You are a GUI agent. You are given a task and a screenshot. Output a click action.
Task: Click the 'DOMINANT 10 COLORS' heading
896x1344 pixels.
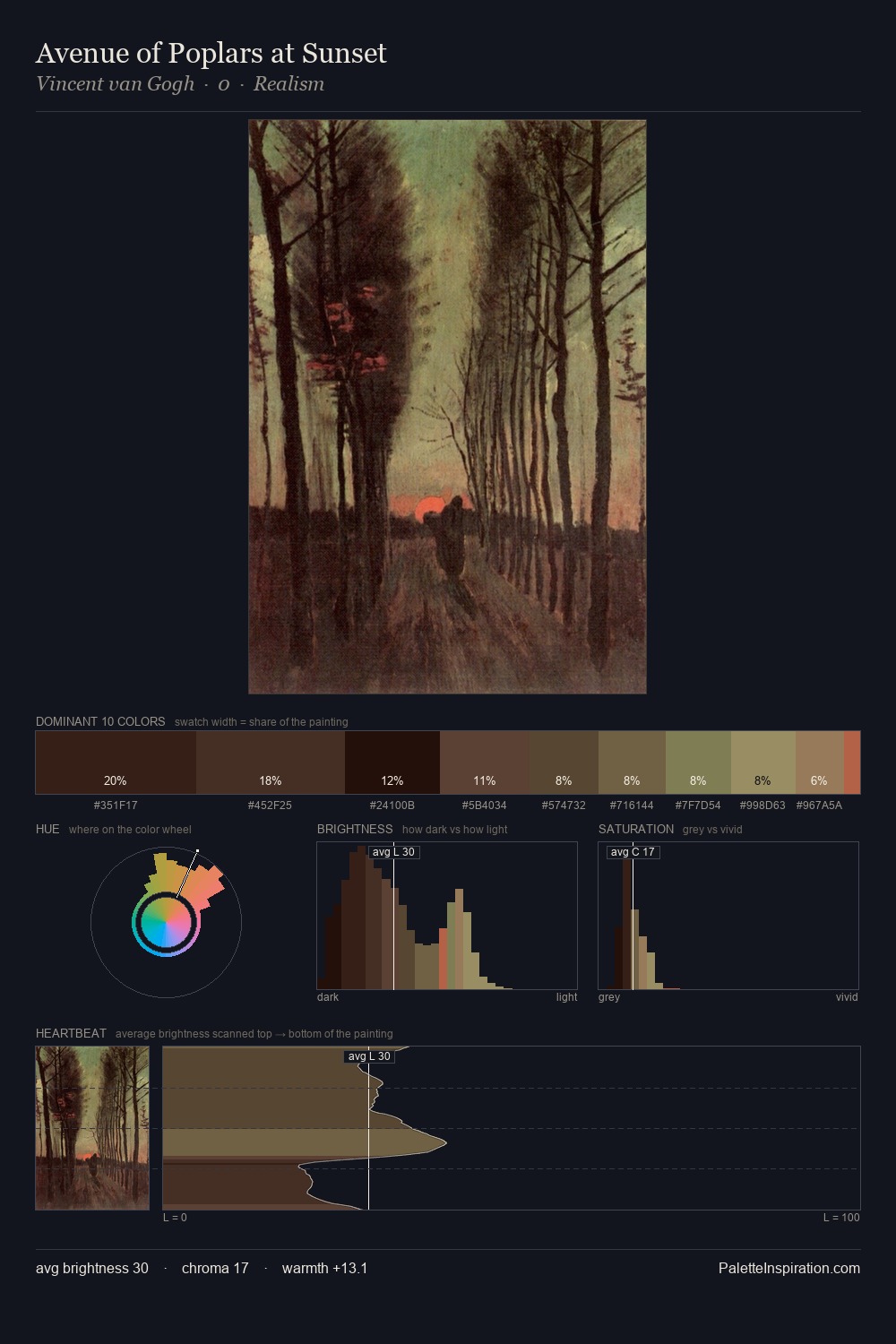[100, 721]
